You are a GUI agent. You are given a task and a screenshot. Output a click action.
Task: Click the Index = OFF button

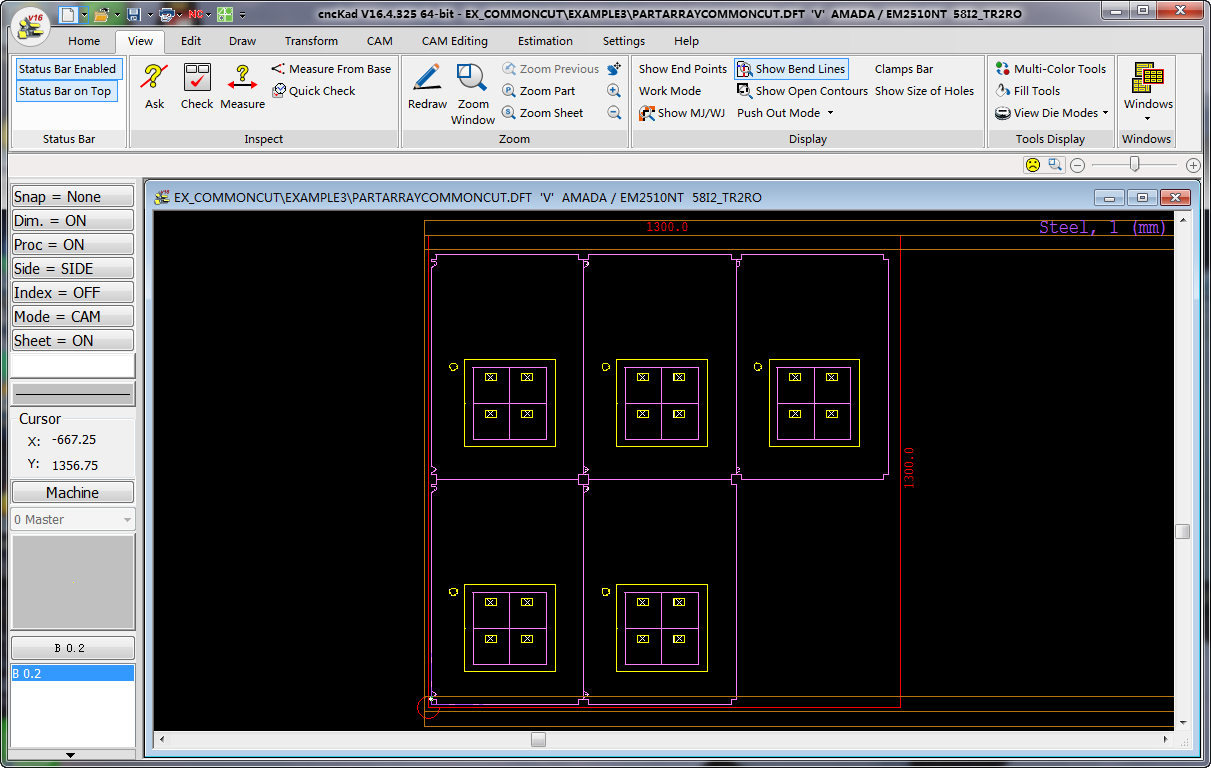[72, 293]
